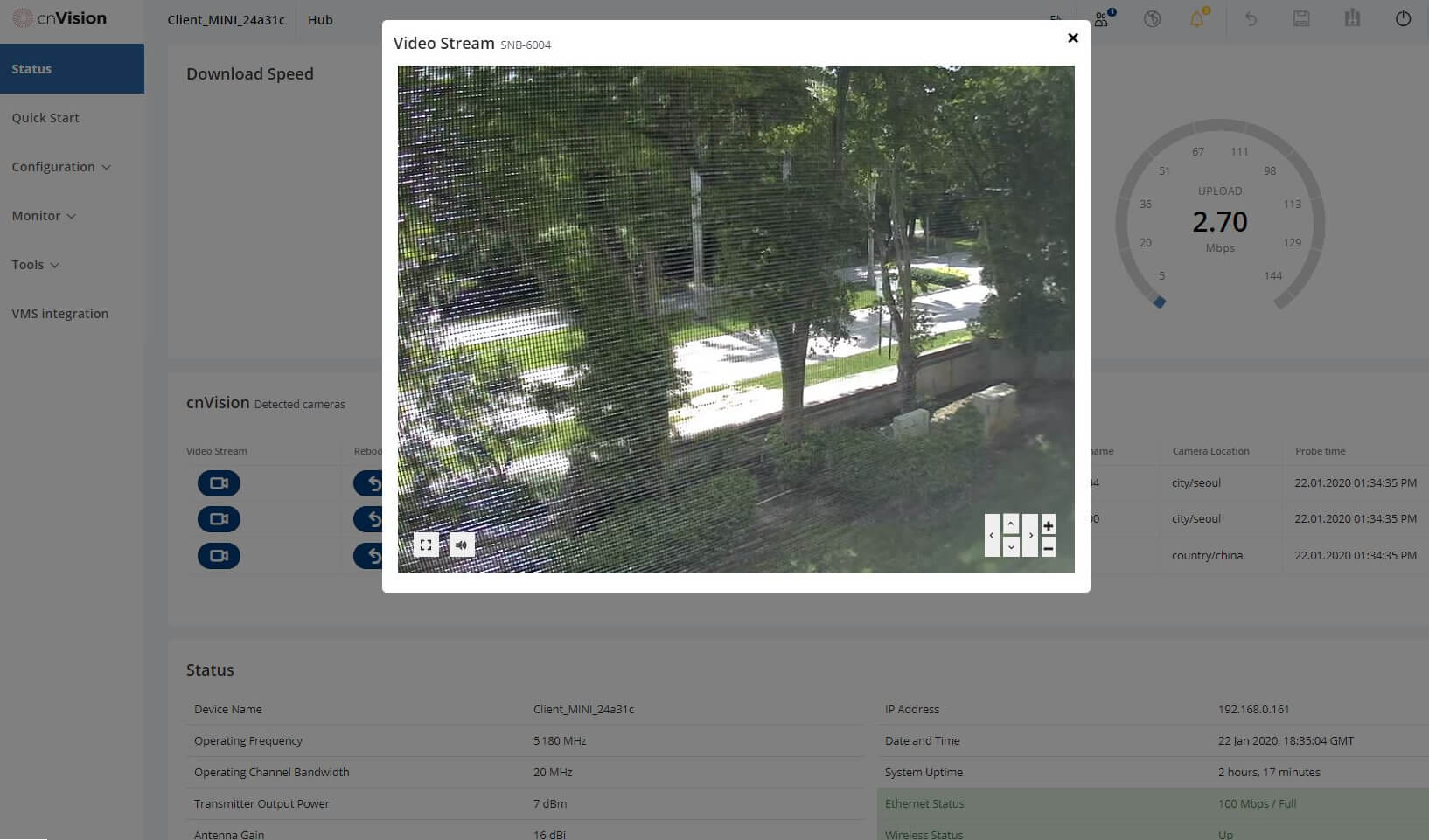Enter fullscreen mode on the video stream
Screen dimensions: 1429x840
426,545
